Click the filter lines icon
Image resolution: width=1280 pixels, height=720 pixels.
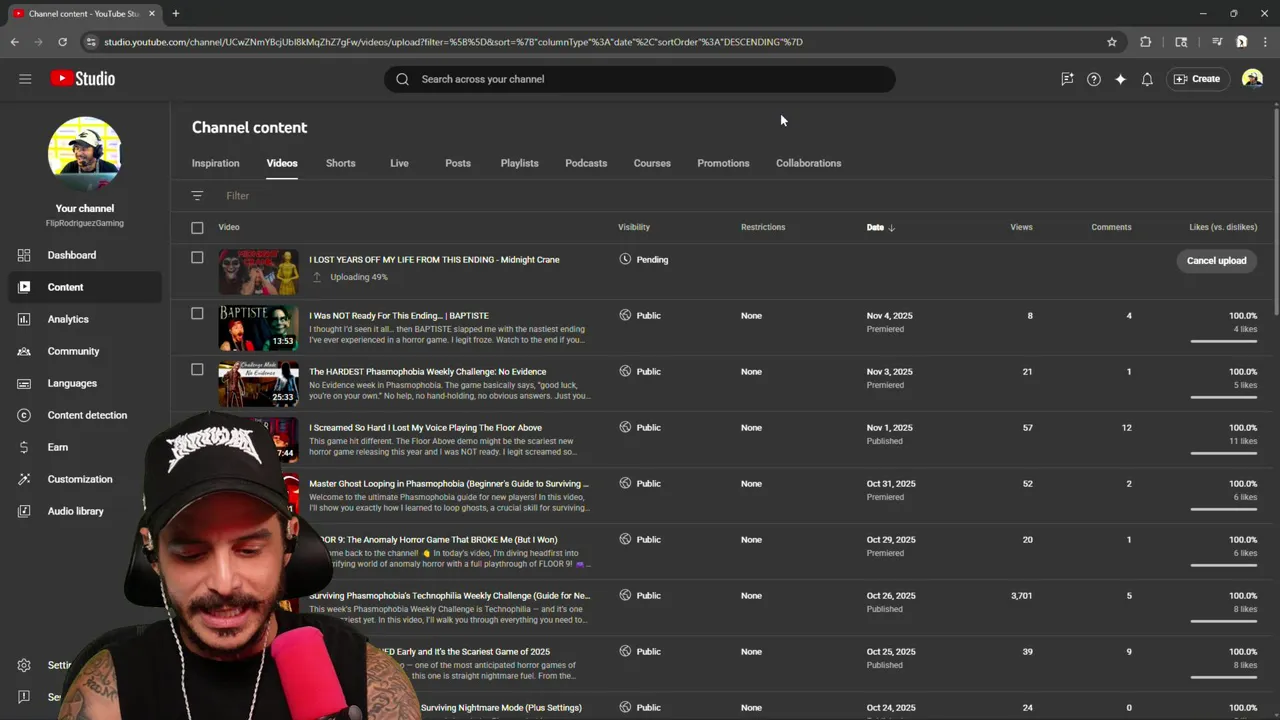(197, 196)
